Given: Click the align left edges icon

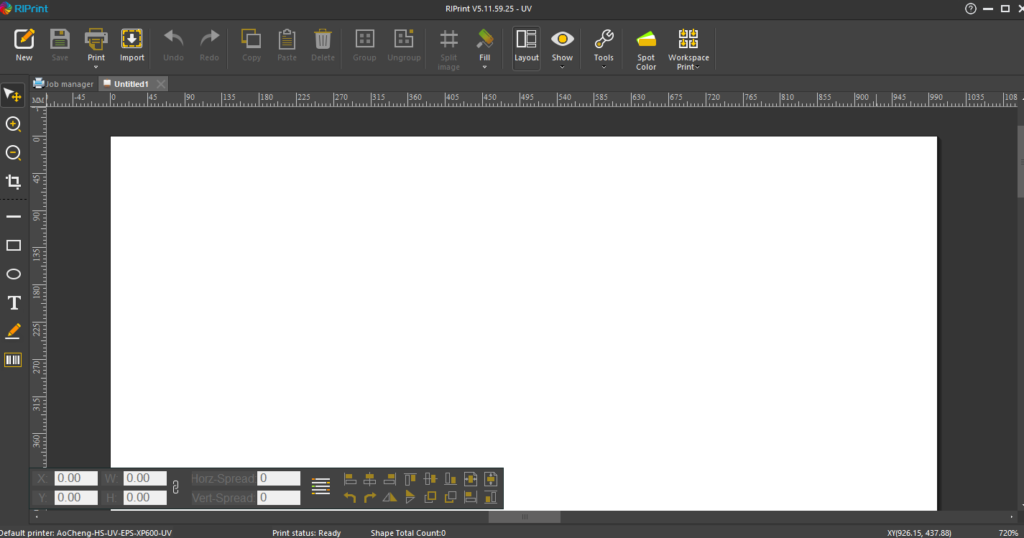Looking at the screenshot, I should (350, 479).
